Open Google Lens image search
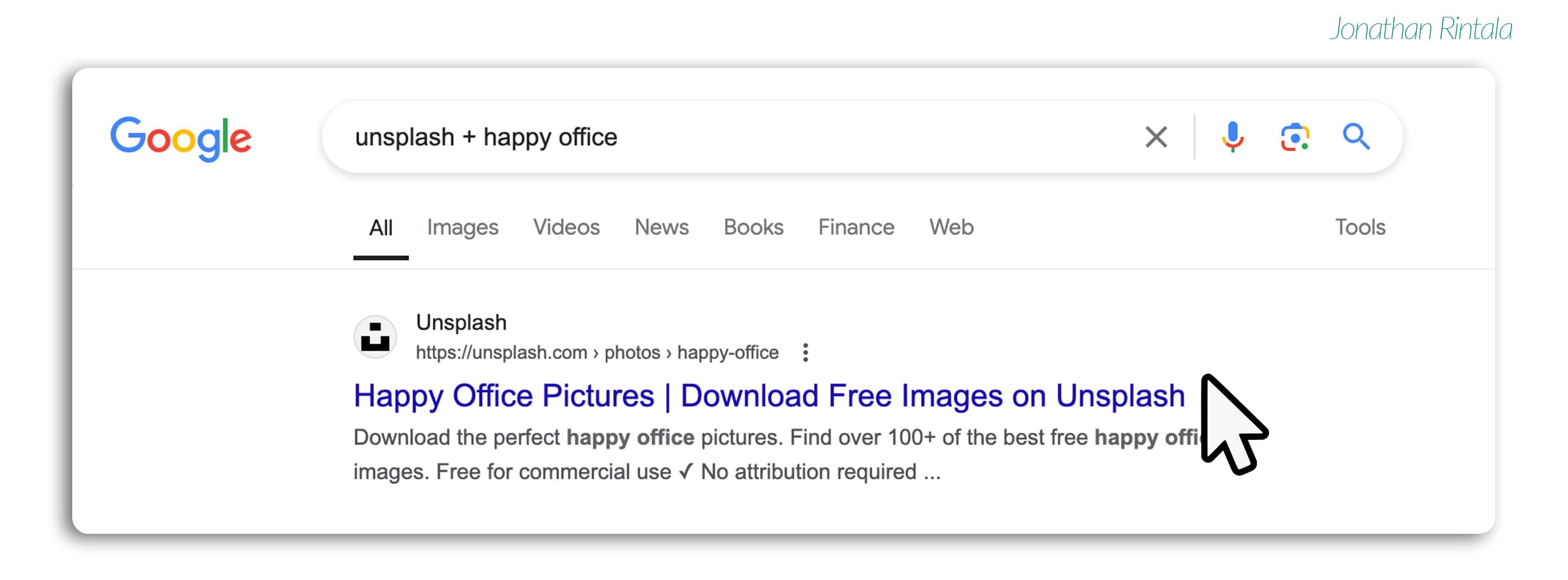The width and height of the screenshot is (1568, 580). [1294, 137]
